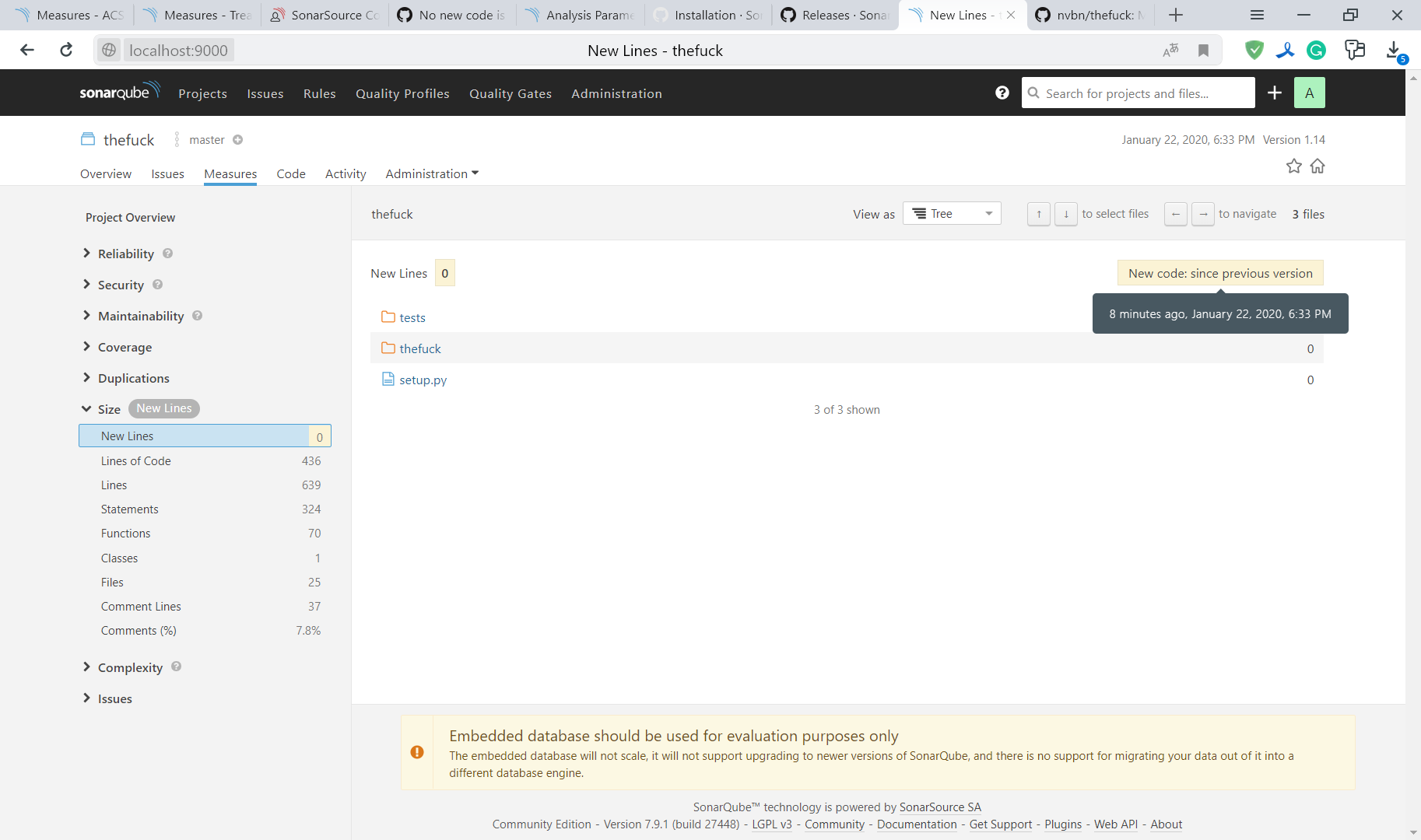The width and height of the screenshot is (1421, 840).
Task: Click Project Overview in sidebar
Action: (x=130, y=218)
